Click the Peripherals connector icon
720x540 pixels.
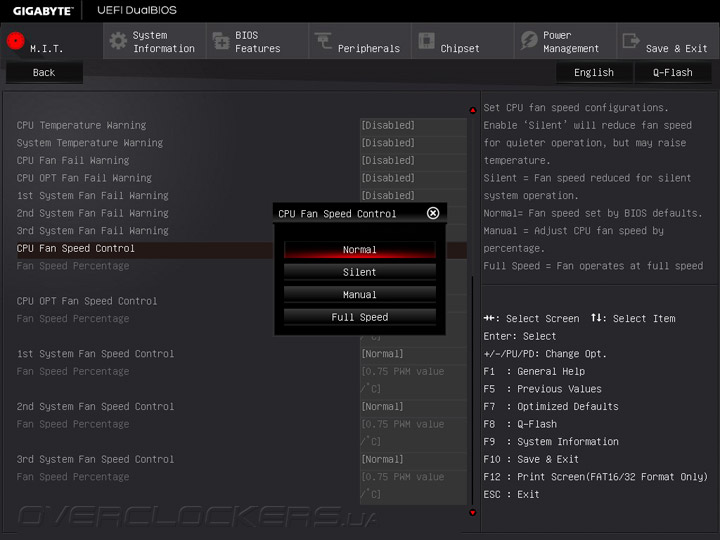323,41
